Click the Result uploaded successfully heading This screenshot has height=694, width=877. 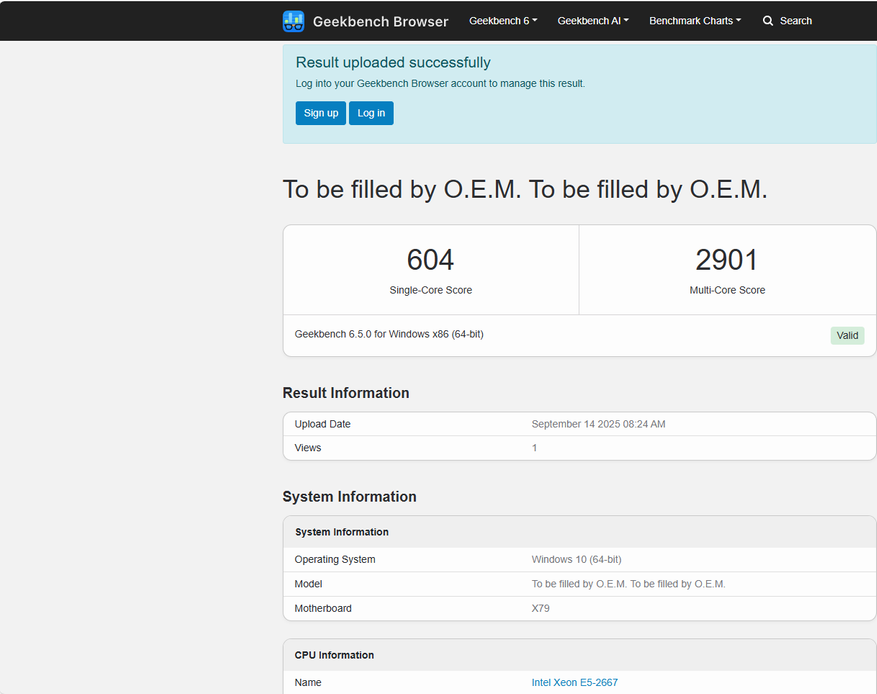coord(393,62)
